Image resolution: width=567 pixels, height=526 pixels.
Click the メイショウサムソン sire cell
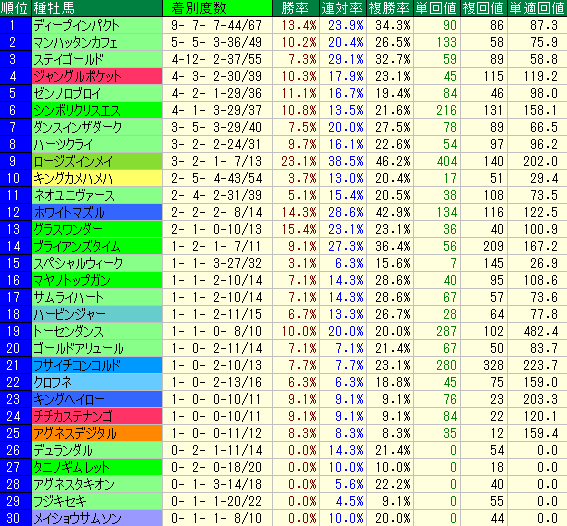tap(97, 518)
